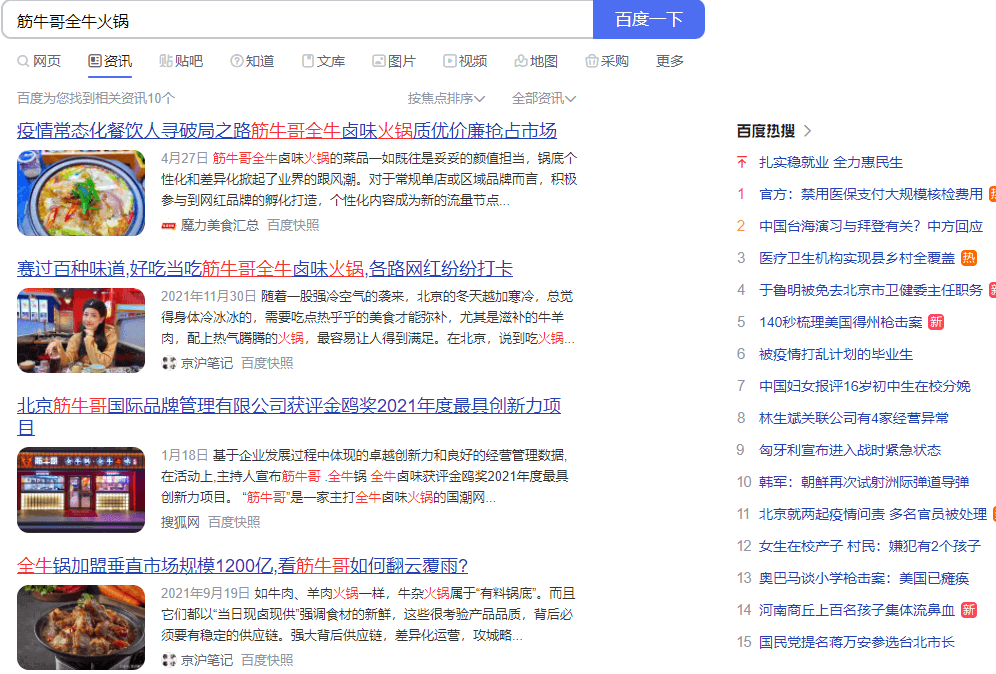The height and width of the screenshot is (674, 996).
Task: Open the storefront thumbnail of the 金鸥奖 result
Action: point(81,490)
